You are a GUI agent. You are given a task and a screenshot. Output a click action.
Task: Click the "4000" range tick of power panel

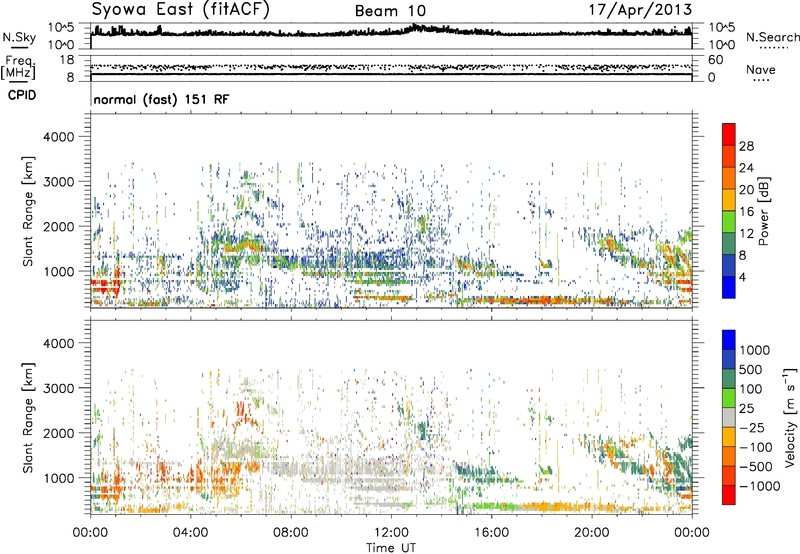point(59,137)
